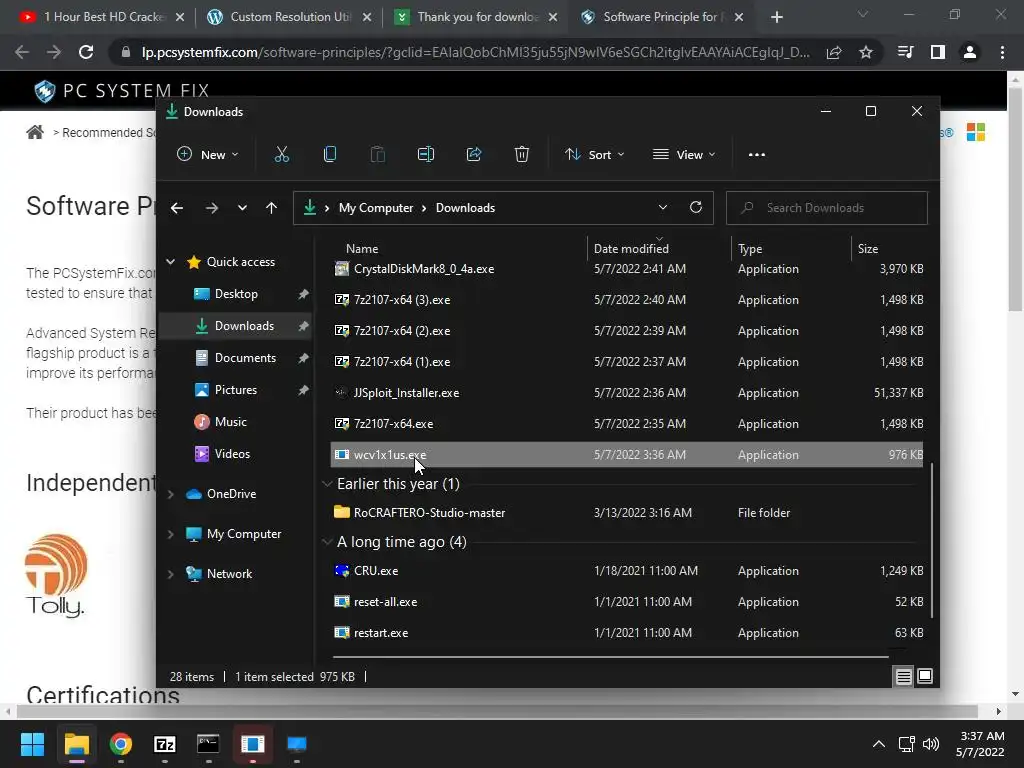1024x768 pixels.
Task: Click the Rename icon in Explorer toolbar
Action: pos(426,155)
